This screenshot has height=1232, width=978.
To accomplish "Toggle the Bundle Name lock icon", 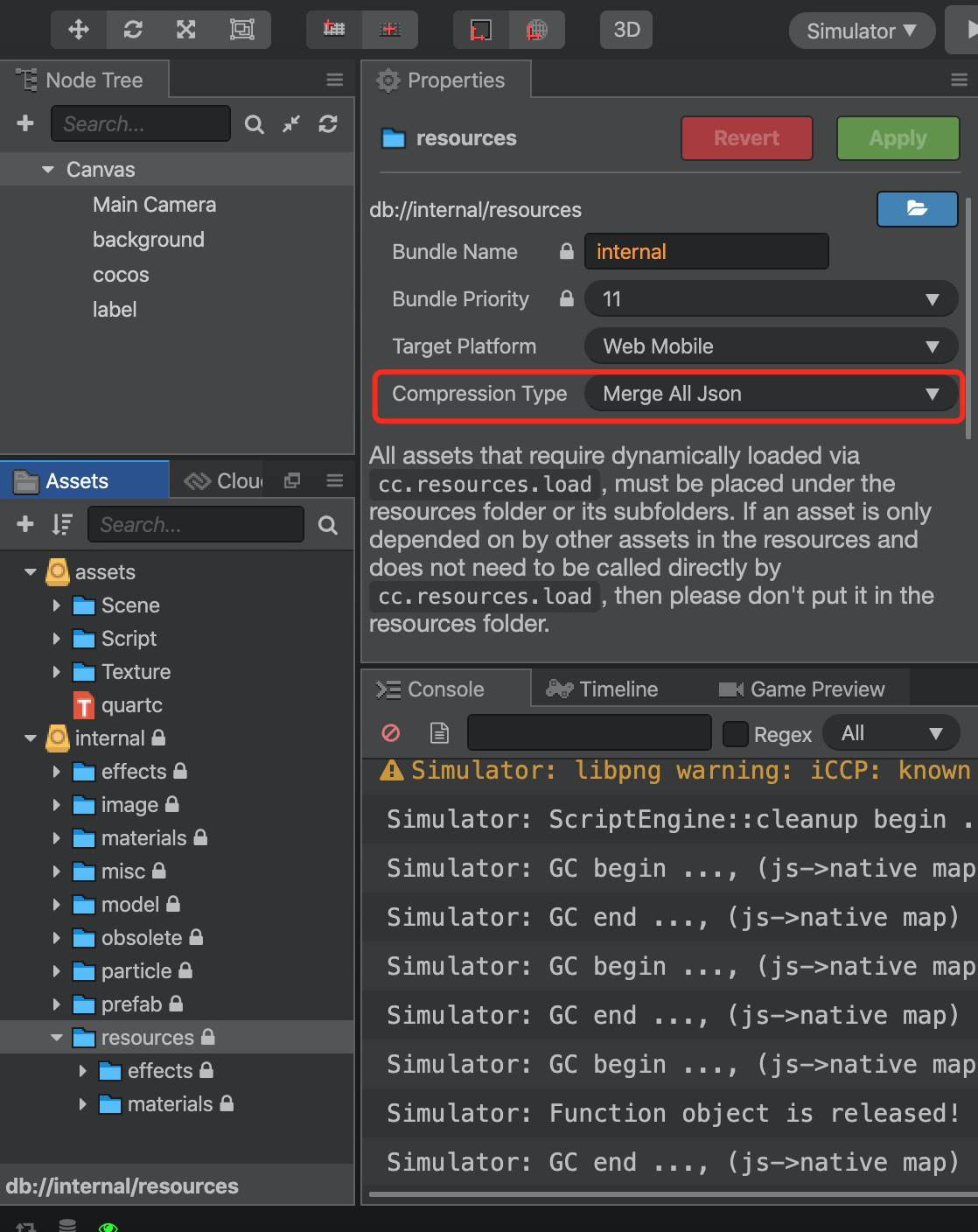I will click(567, 252).
